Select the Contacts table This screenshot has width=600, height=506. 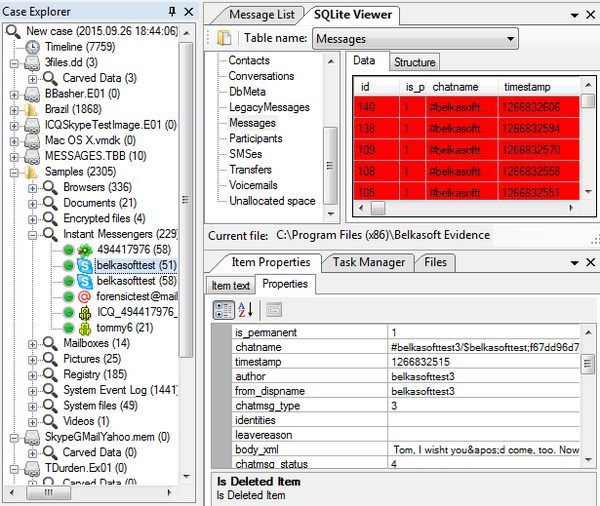tap(249, 60)
